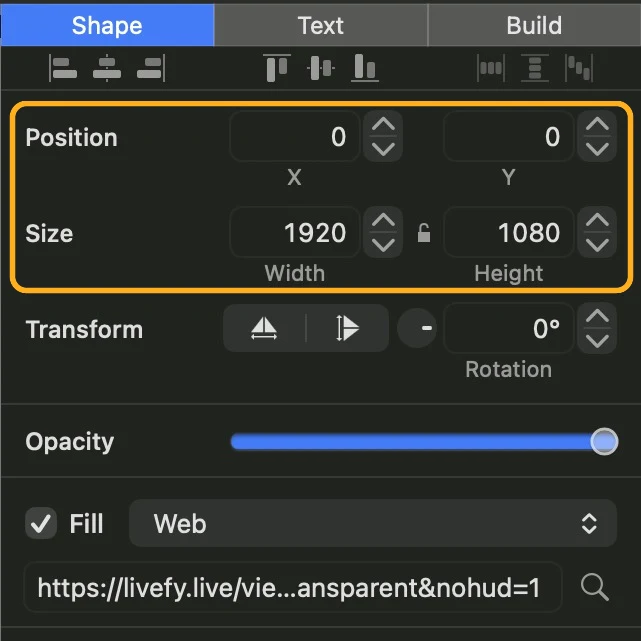Decrease Height with stepper down arrow

597,245
